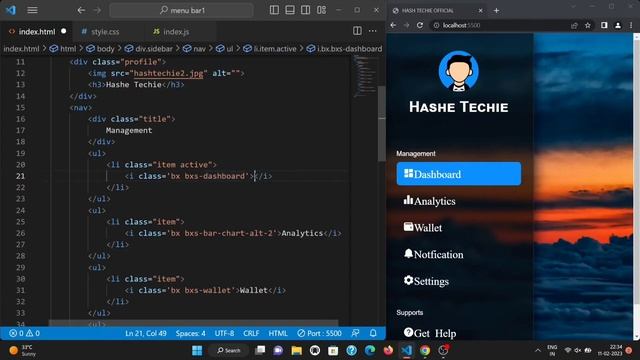
Task: Reload the localhost page
Action: 420,25
